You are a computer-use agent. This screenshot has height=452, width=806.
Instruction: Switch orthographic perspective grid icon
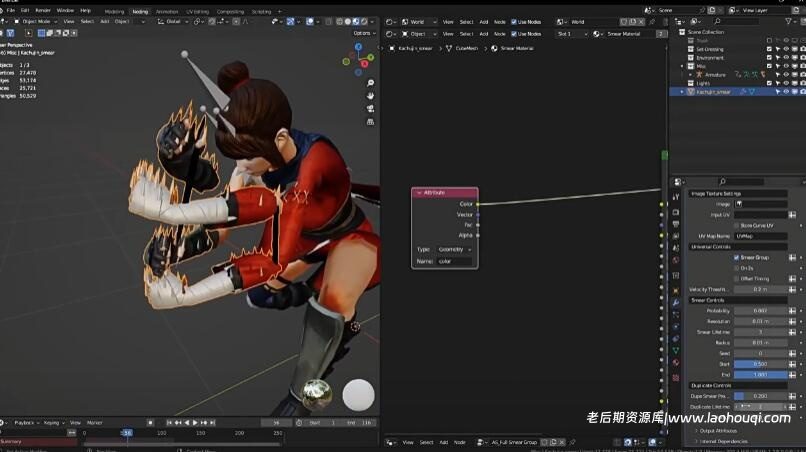(370, 122)
